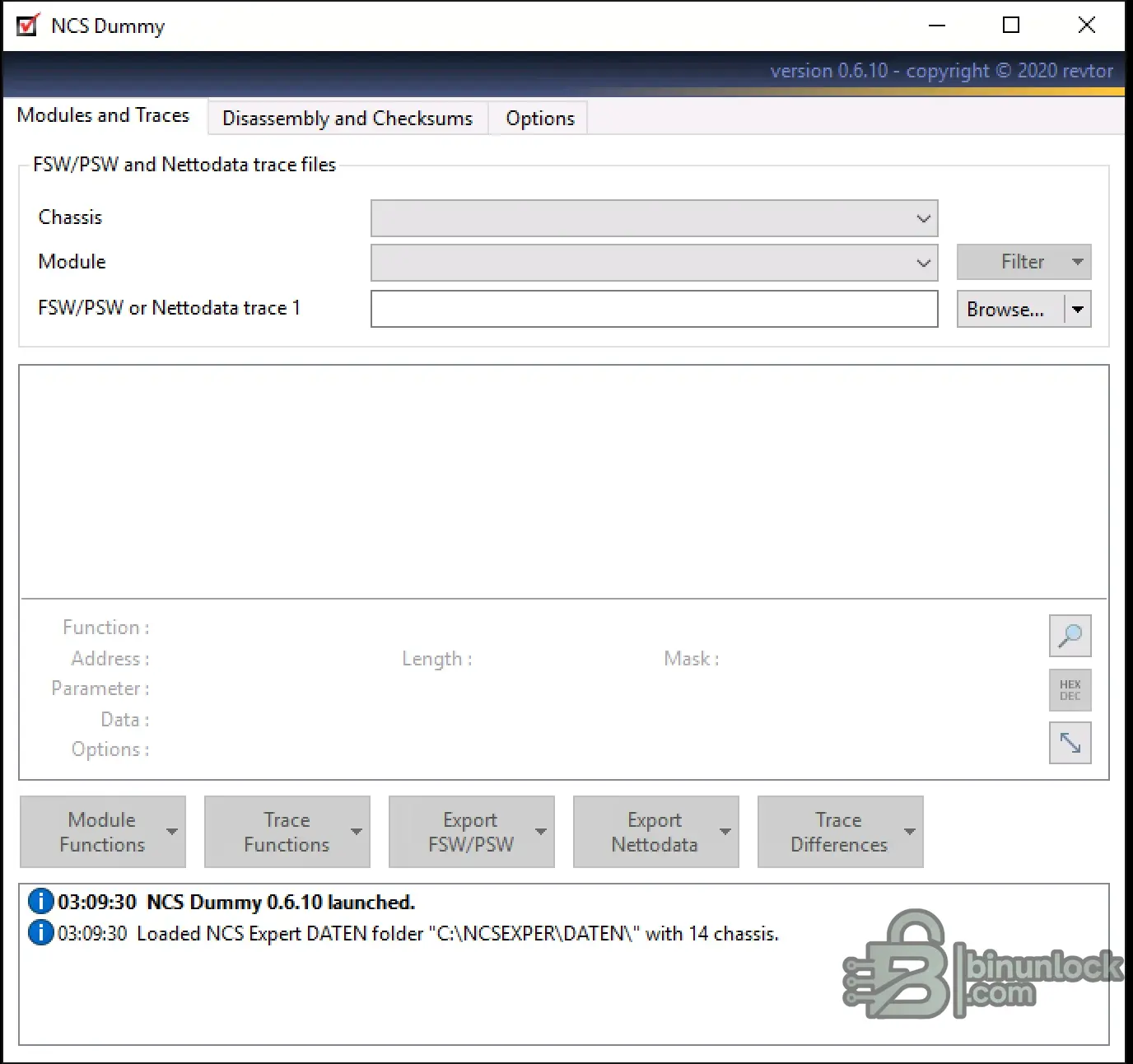Click the NCS Dummy app icon in title bar
The image size is (1133, 1064).
[x=27, y=26]
